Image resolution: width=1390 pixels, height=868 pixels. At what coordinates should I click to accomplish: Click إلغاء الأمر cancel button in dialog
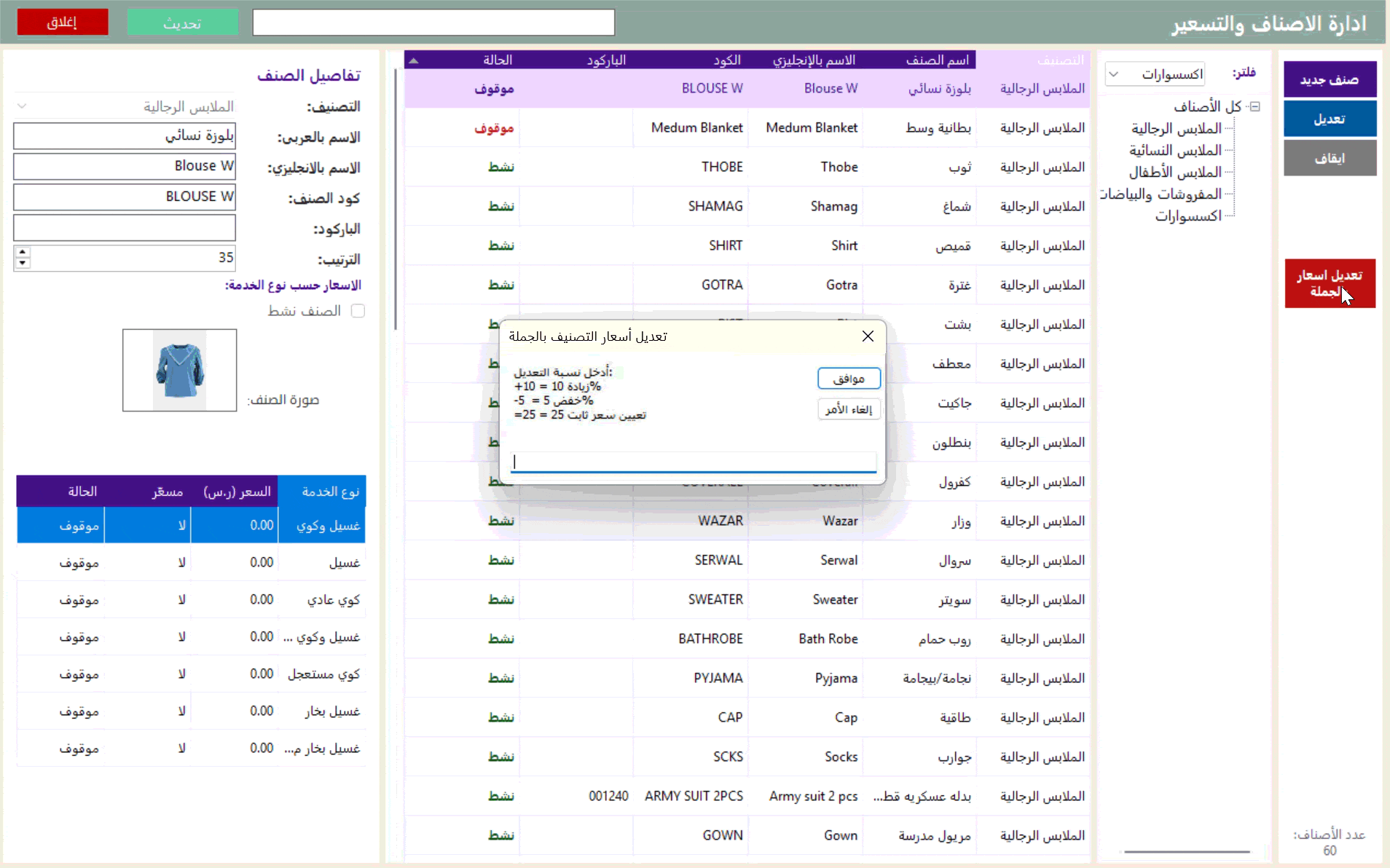pyautogui.click(x=849, y=409)
